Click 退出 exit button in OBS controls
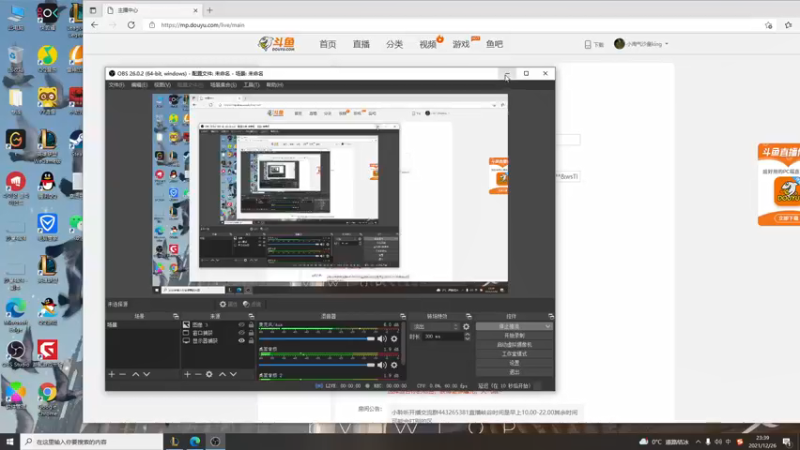Image resolution: width=800 pixels, height=450 pixels. pos(514,372)
